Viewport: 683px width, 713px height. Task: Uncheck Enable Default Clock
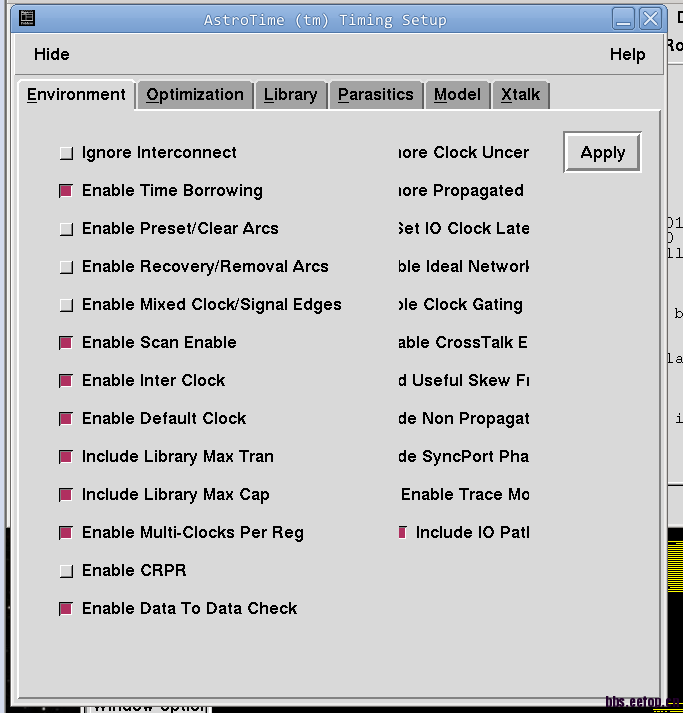[x=66, y=418]
